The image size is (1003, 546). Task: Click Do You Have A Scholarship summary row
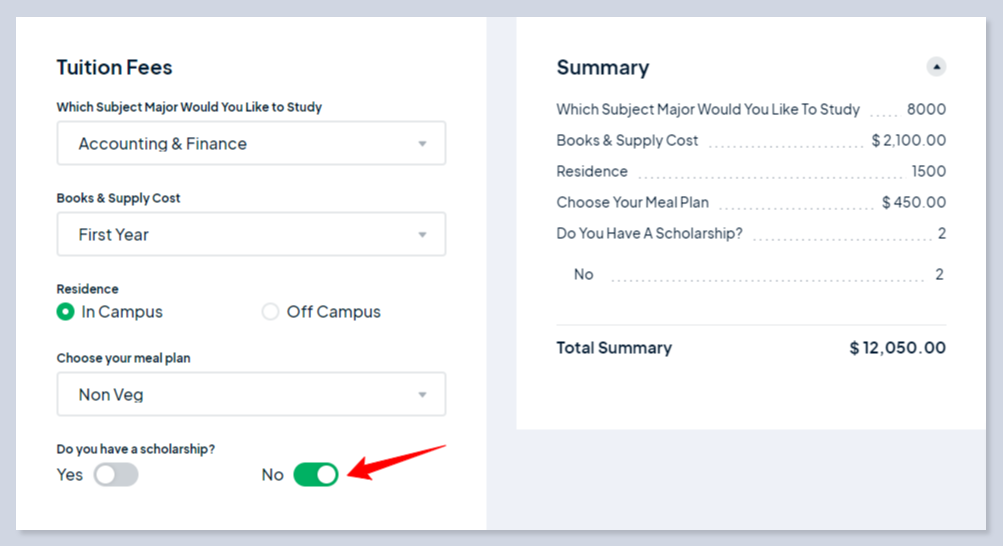tap(650, 234)
